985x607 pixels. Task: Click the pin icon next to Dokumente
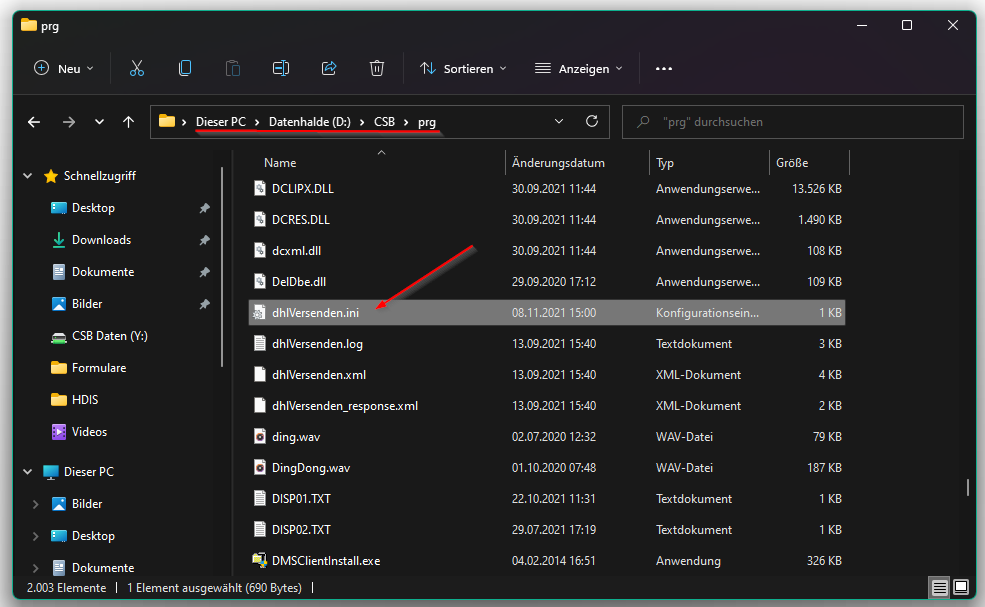[x=204, y=272]
